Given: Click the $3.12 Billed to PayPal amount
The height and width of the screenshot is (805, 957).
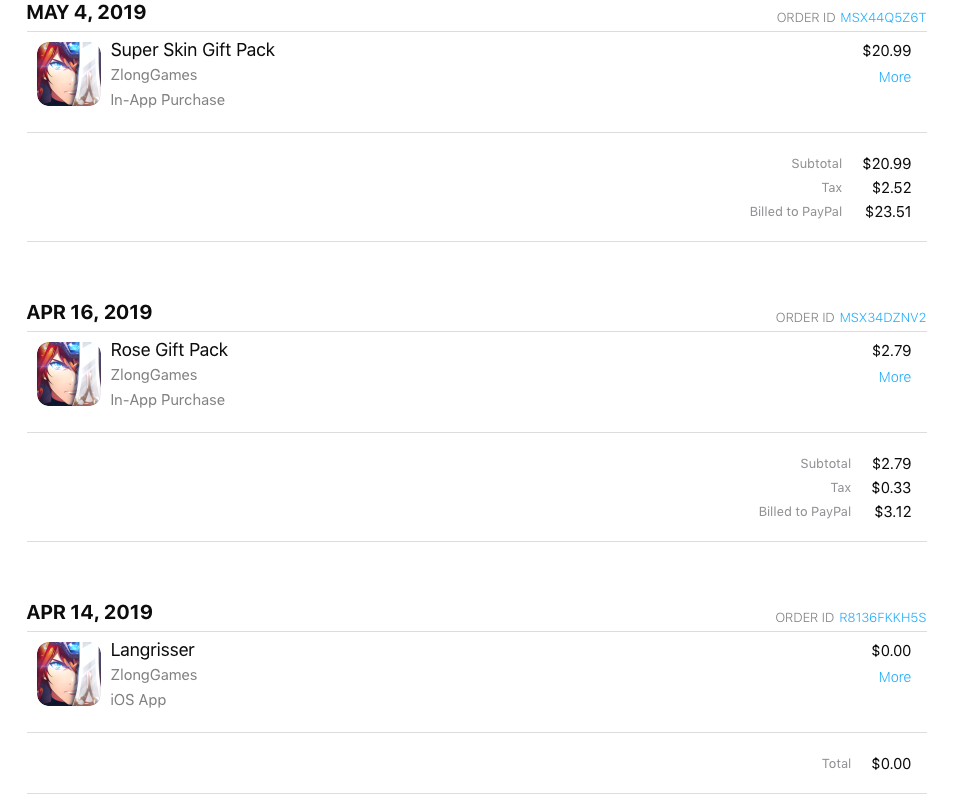Looking at the screenshot, I should [892, 512].
